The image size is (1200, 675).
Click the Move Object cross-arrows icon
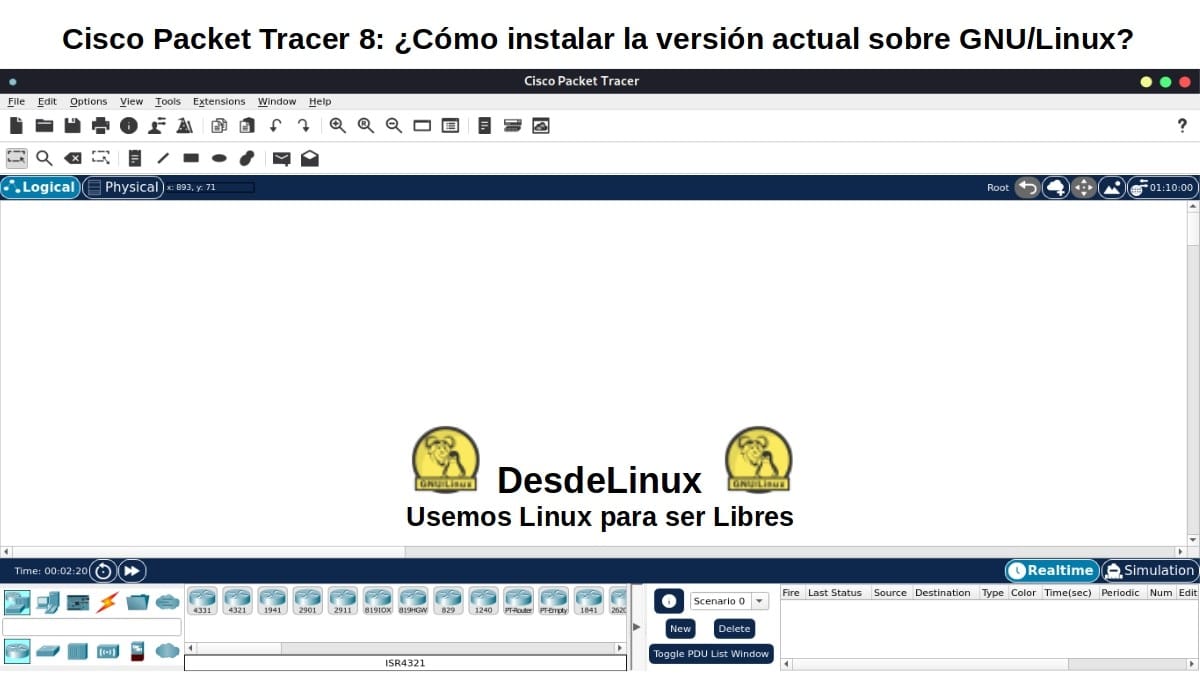1084,187
